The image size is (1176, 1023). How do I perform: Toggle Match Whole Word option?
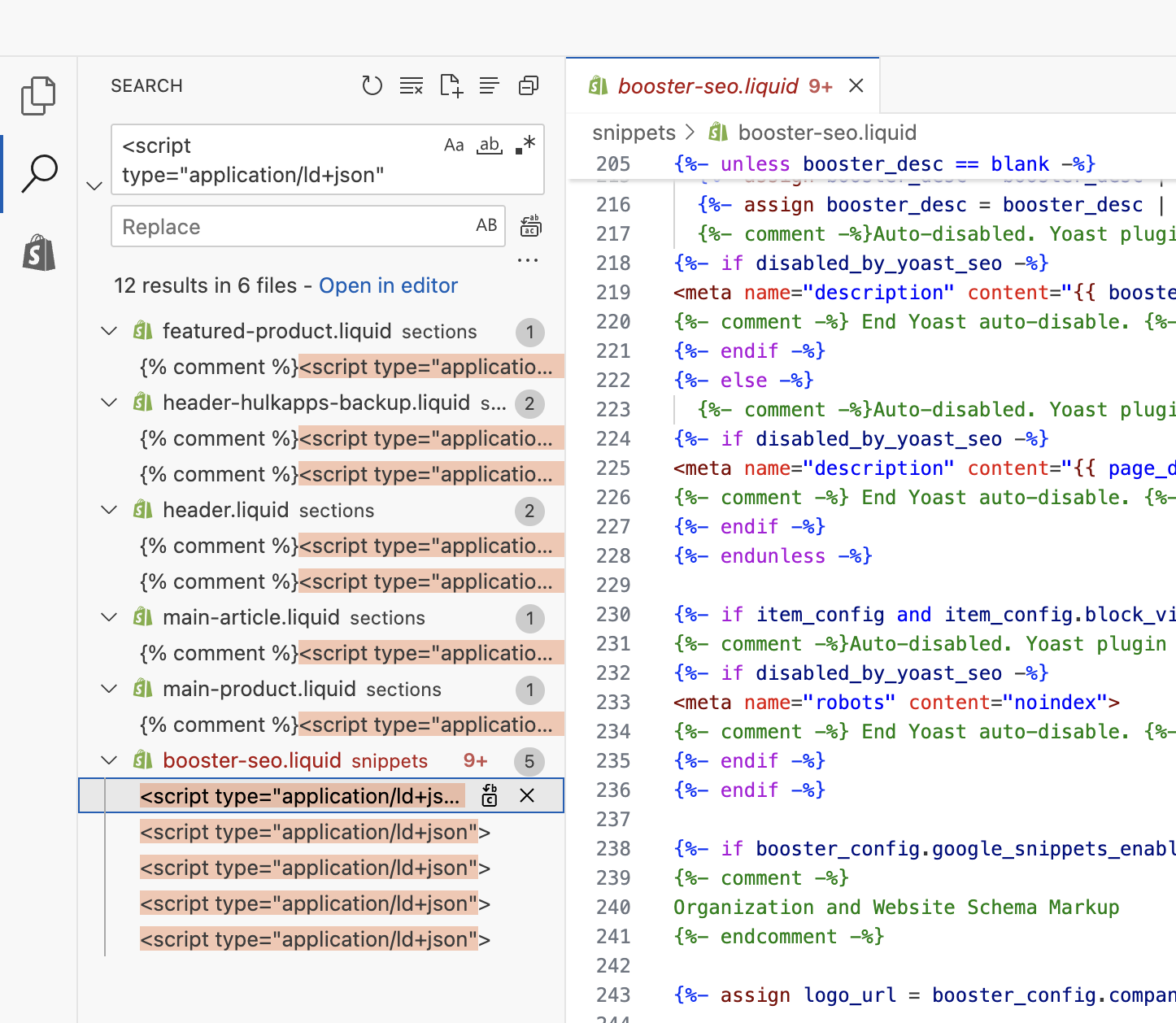click(489, 146)
